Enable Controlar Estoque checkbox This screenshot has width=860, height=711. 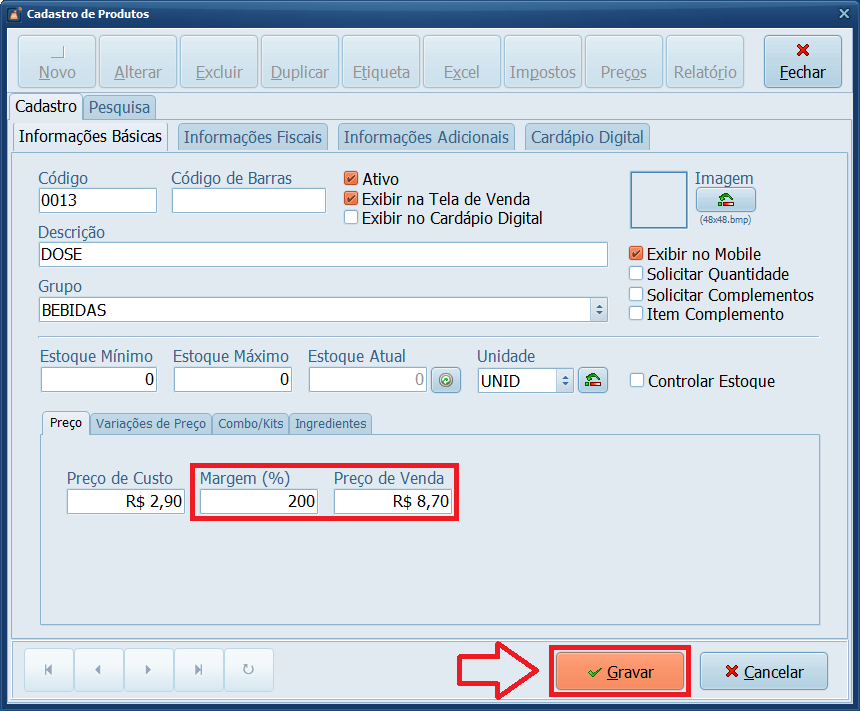[637, 380]
